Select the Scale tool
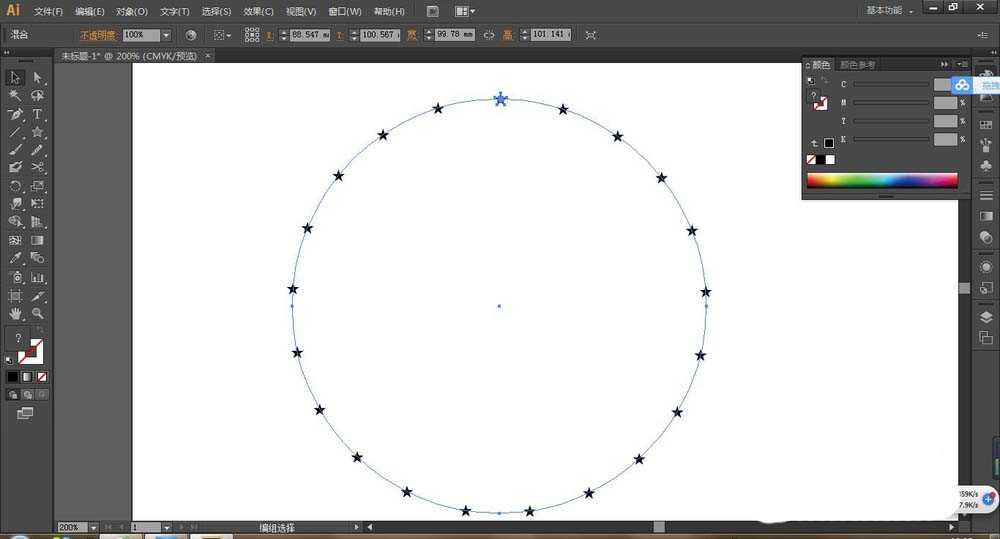Image resolution: width=1000 pixels, height=539 pixels. click(38, 186)
